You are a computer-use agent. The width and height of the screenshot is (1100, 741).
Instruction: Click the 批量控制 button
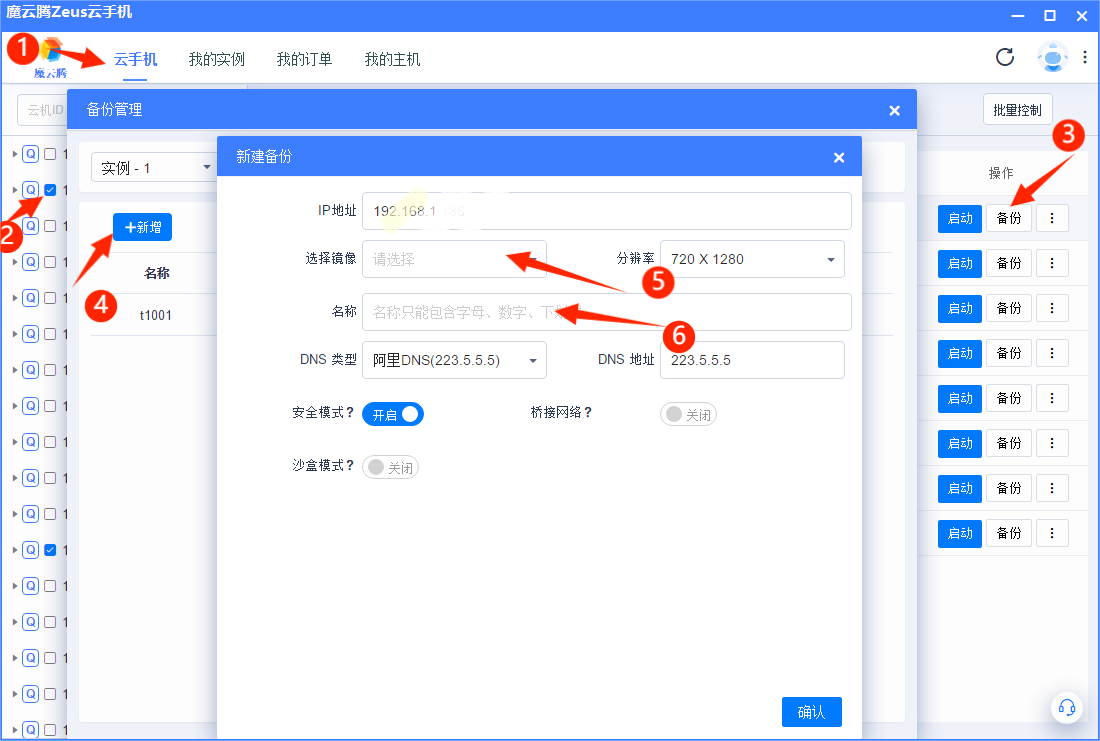point(1017,110)
